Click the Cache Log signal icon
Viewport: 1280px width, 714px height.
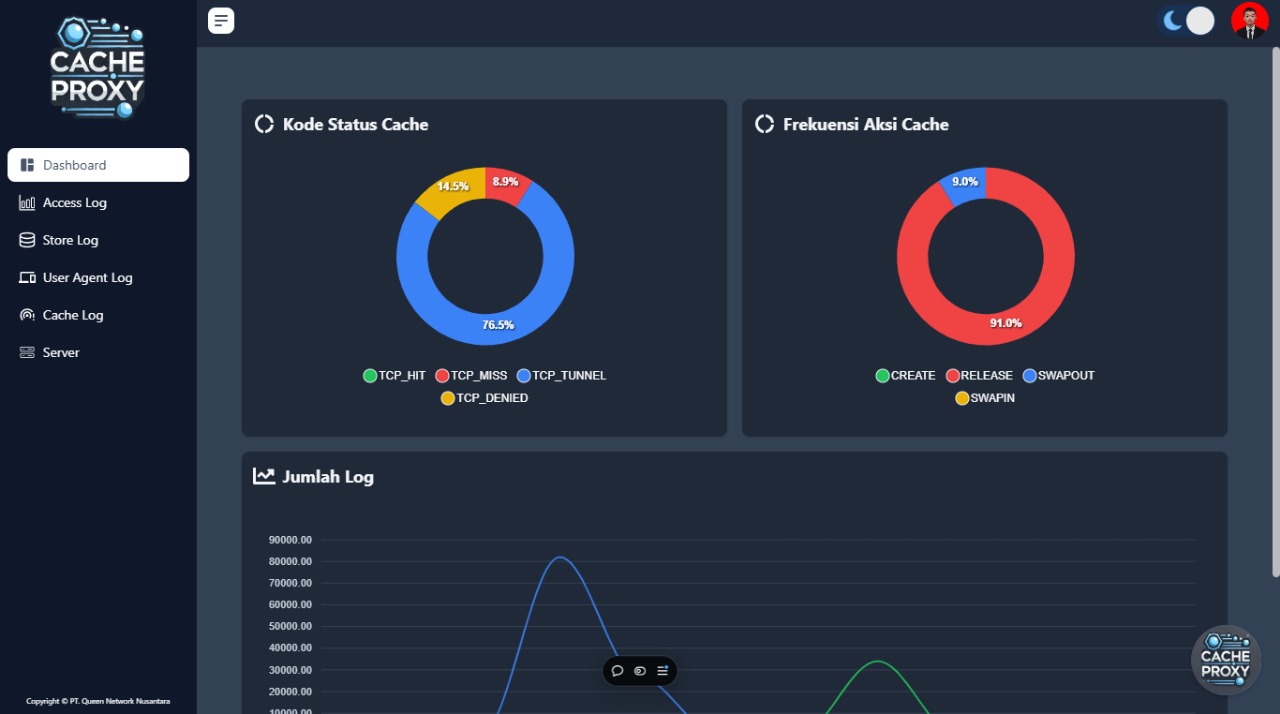coord(27,315)
